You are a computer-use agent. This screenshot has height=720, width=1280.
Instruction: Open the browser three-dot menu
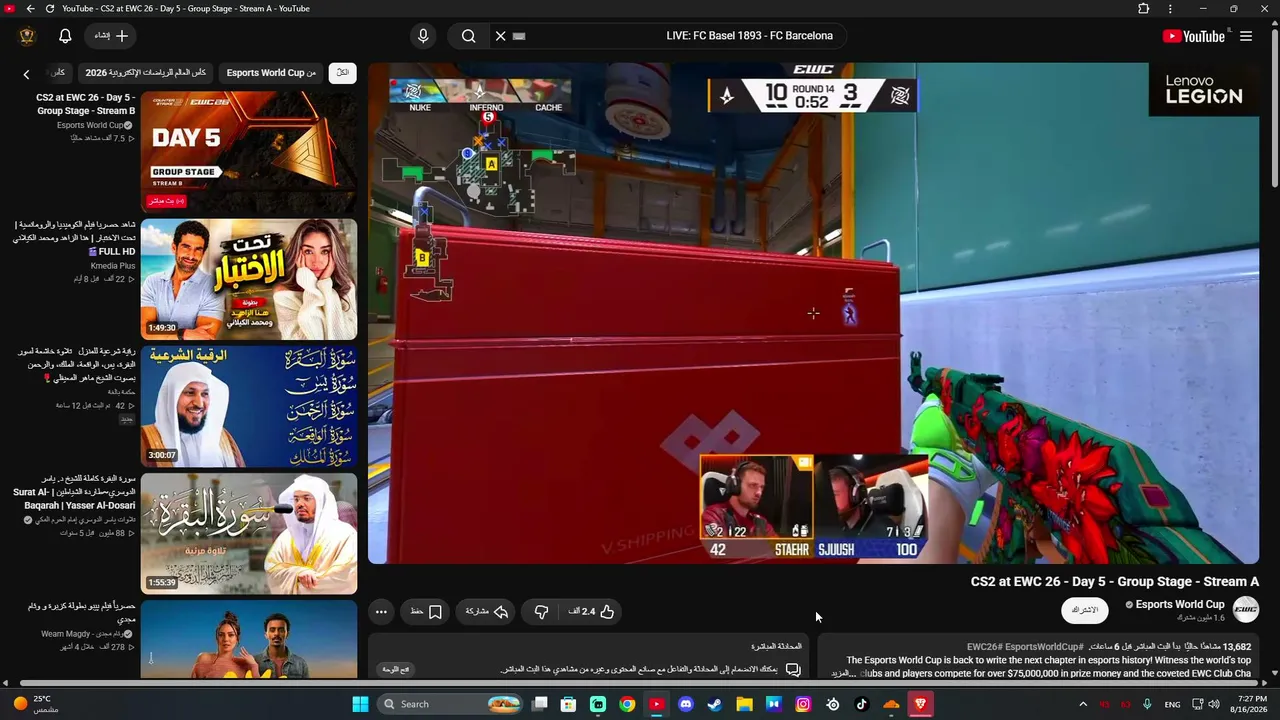1170,9
